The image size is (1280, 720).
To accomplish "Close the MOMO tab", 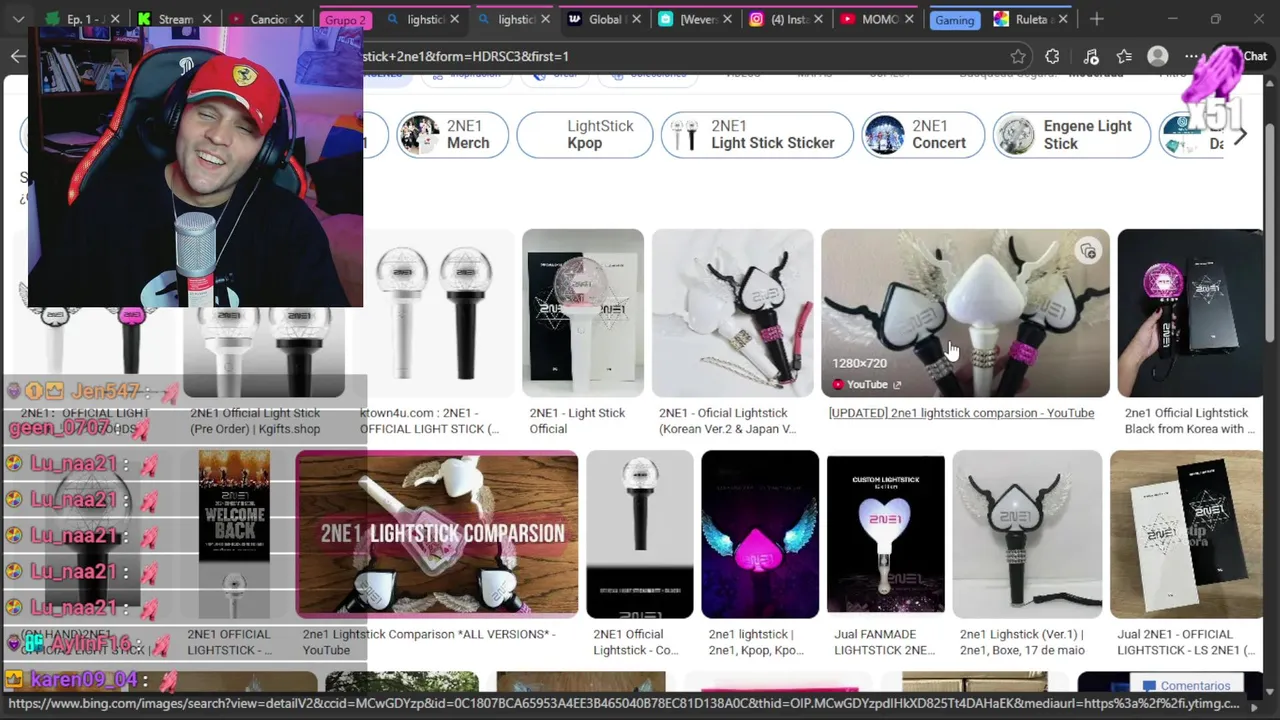I will (907, 19).
